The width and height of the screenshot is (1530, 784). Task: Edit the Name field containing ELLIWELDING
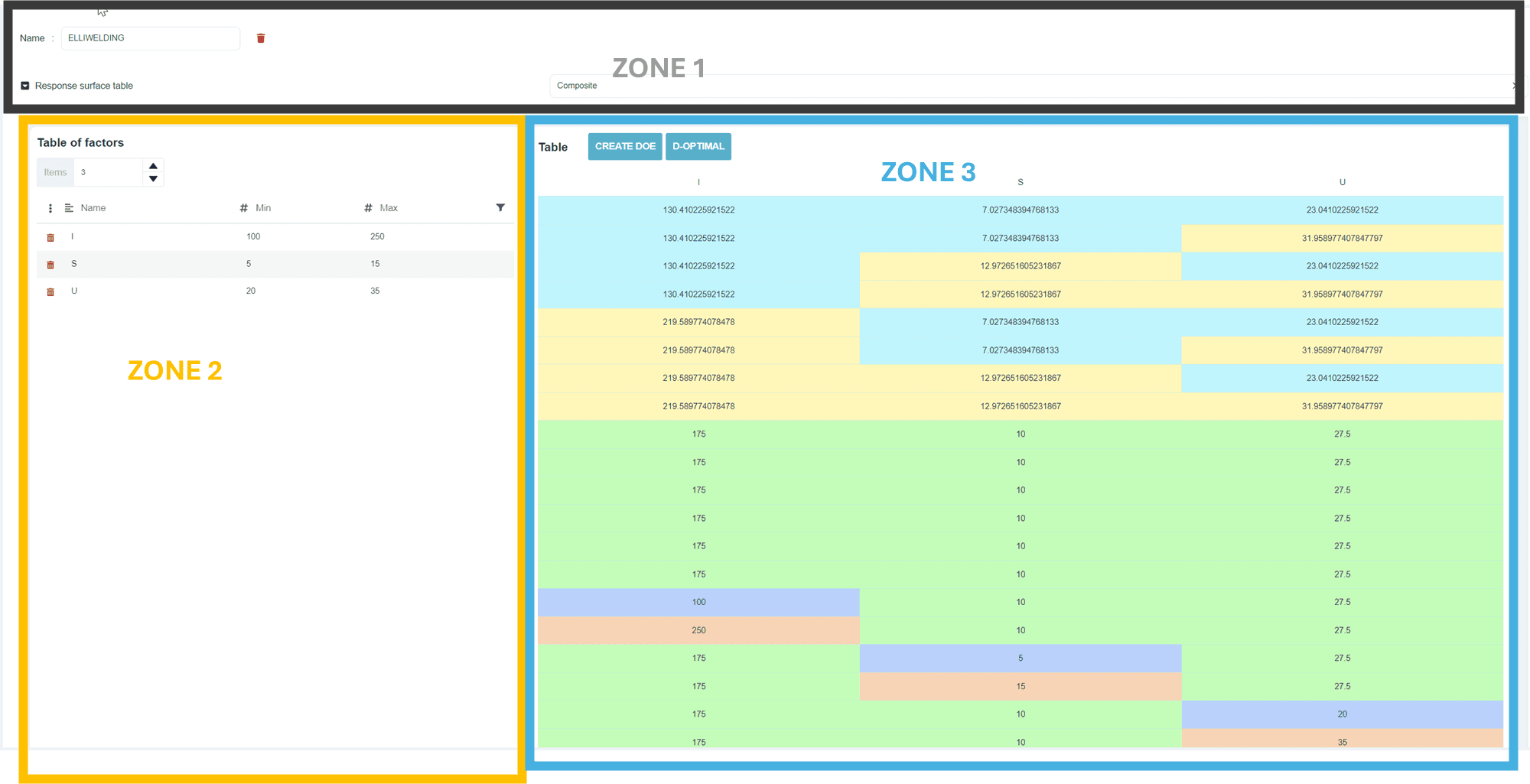tap(150, 38)
